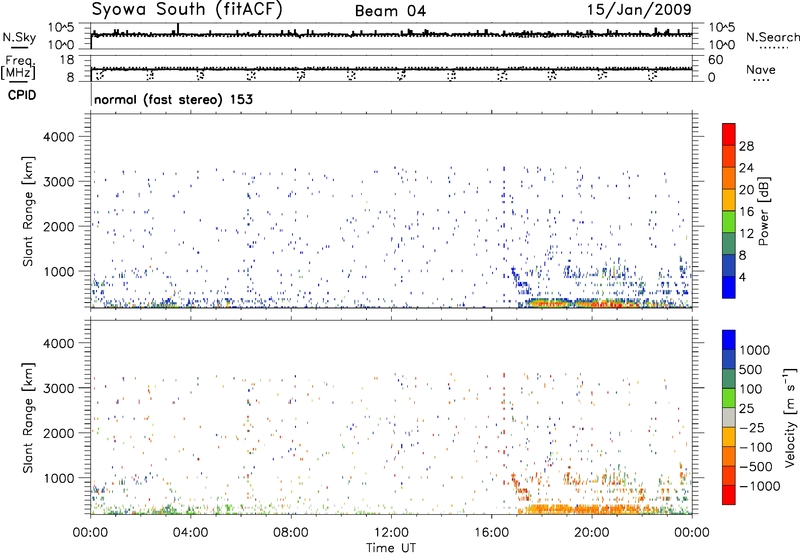Click the 'Freq. [MHz]' axis label
This screenshot has height=554, width=800.
18,68
